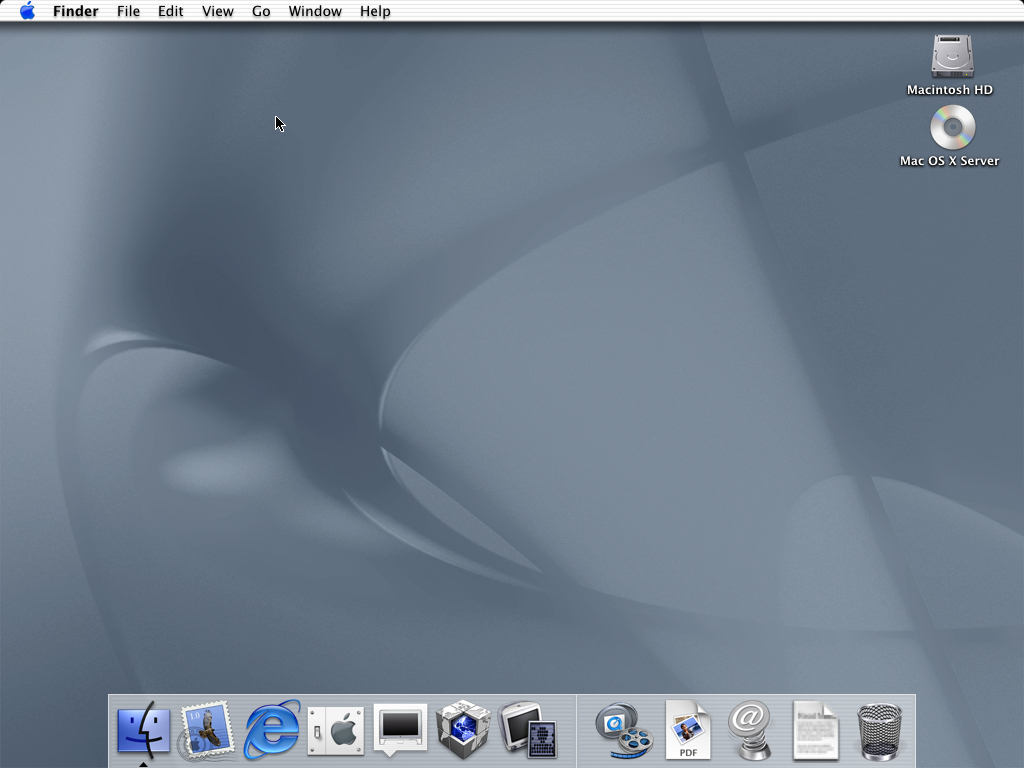Viewport: 1024px width, 768px height.
Task: Click the Finder icon in the Dock
Action: point(144,730)
